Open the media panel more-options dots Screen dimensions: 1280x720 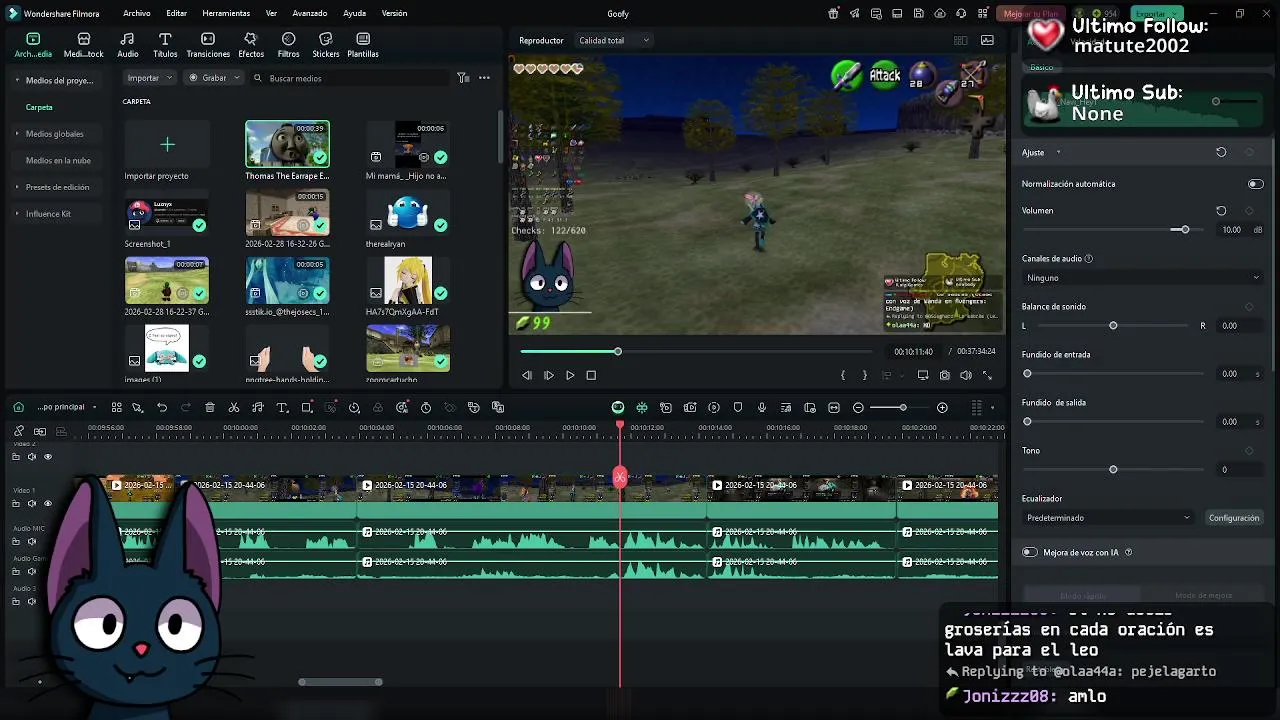tap(484, 78)
